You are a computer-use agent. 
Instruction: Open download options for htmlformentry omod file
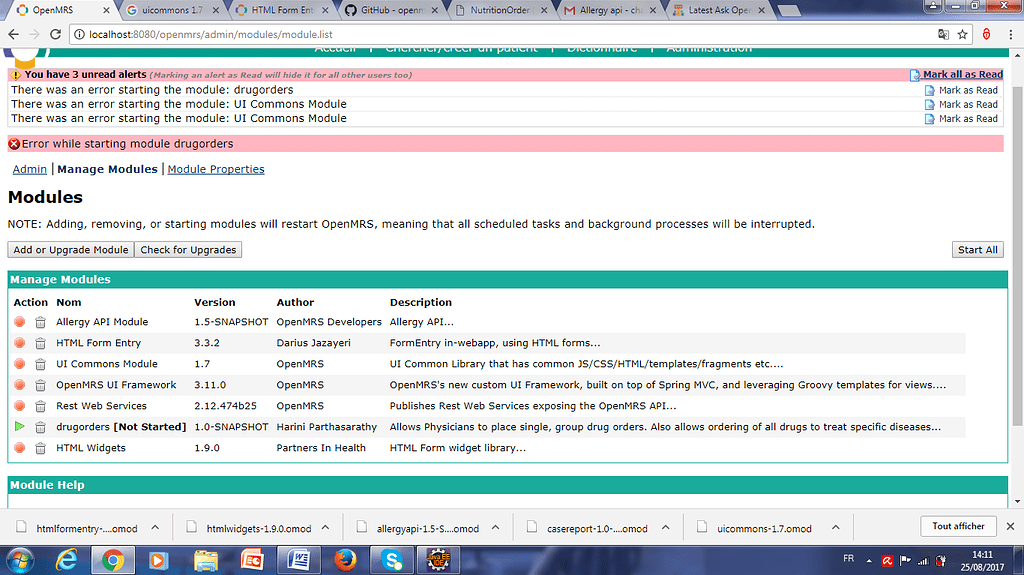153,528
